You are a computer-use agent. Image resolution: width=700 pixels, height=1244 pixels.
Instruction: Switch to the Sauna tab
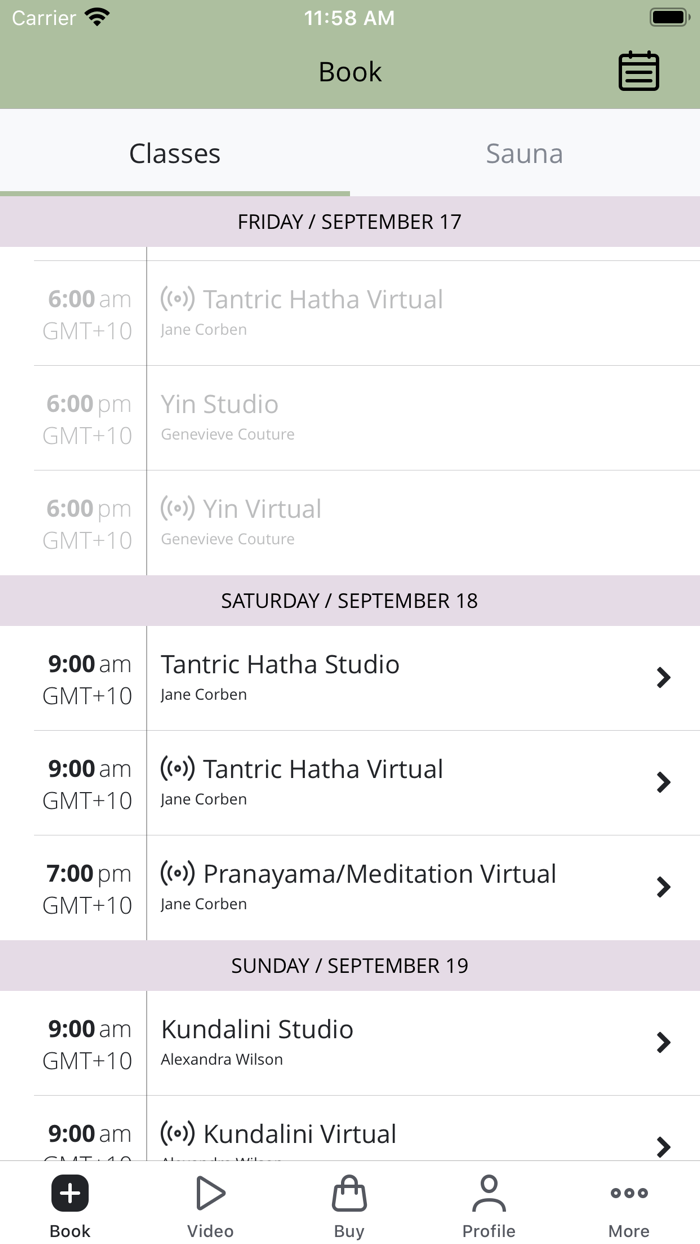click(x=524, y=153)
